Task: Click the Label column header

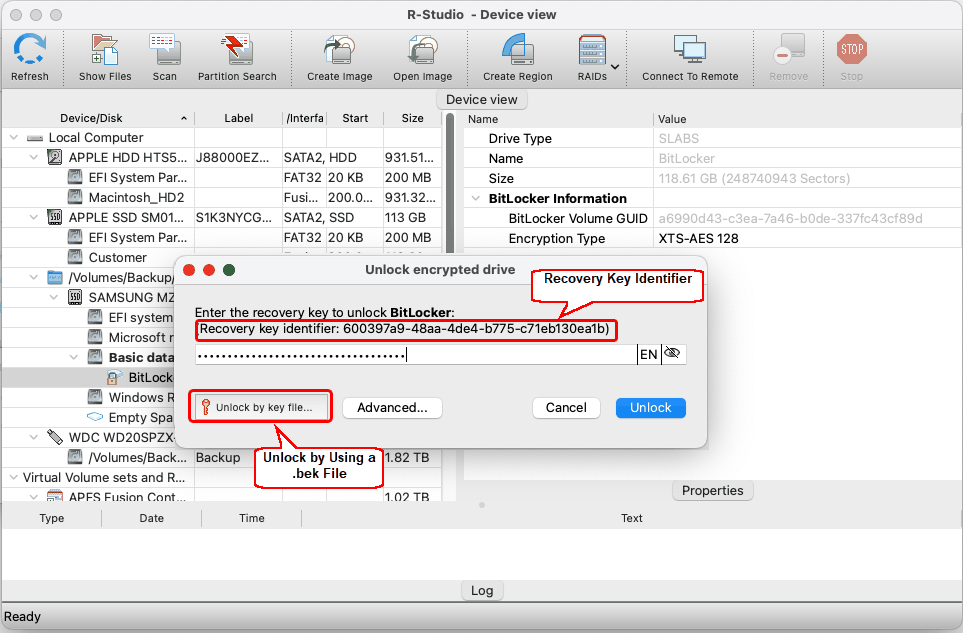Action: pyautogui.click(x=238, y=118)
